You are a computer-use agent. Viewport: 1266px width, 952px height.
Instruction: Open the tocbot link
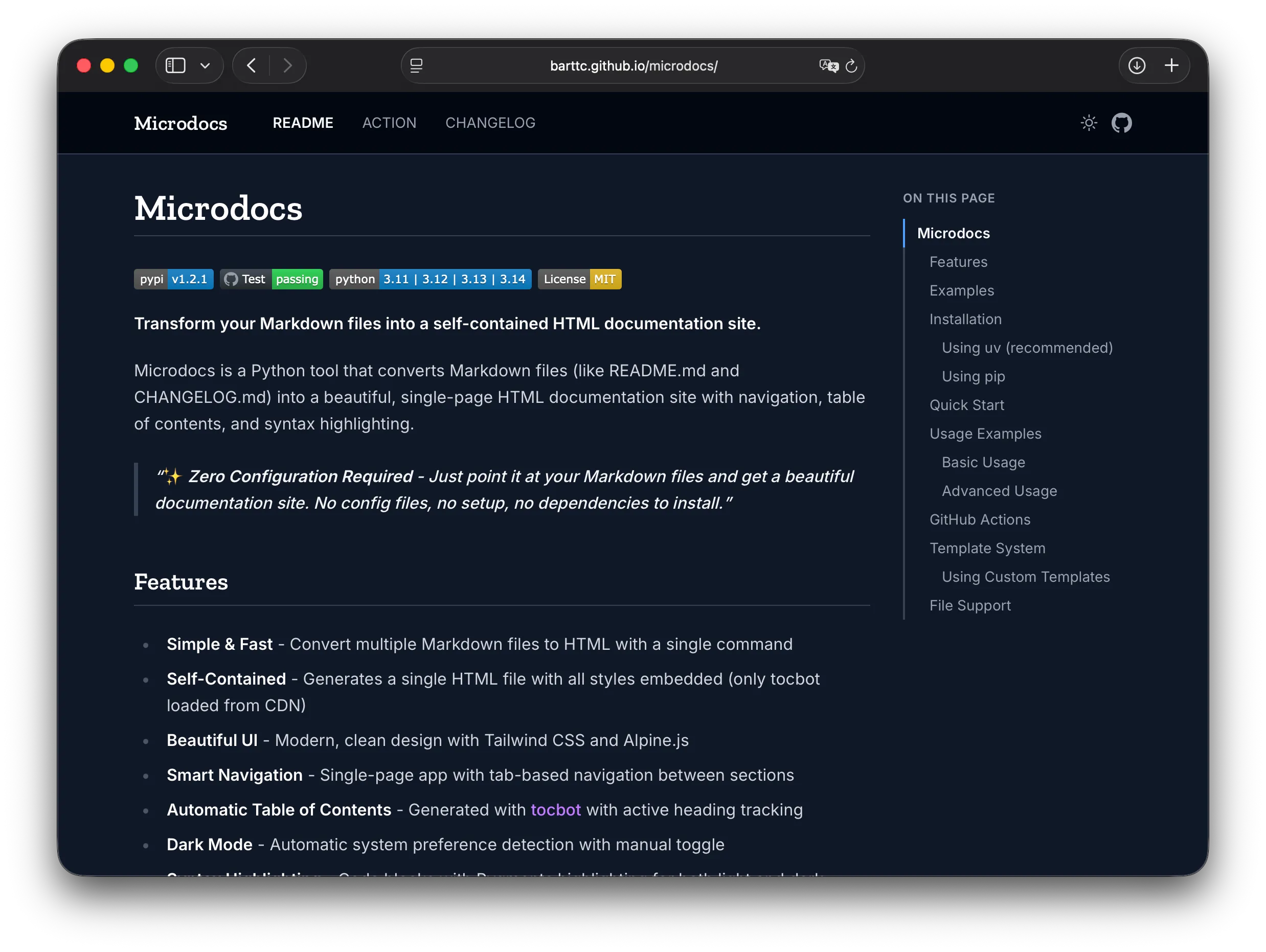(x=555, y=809)
